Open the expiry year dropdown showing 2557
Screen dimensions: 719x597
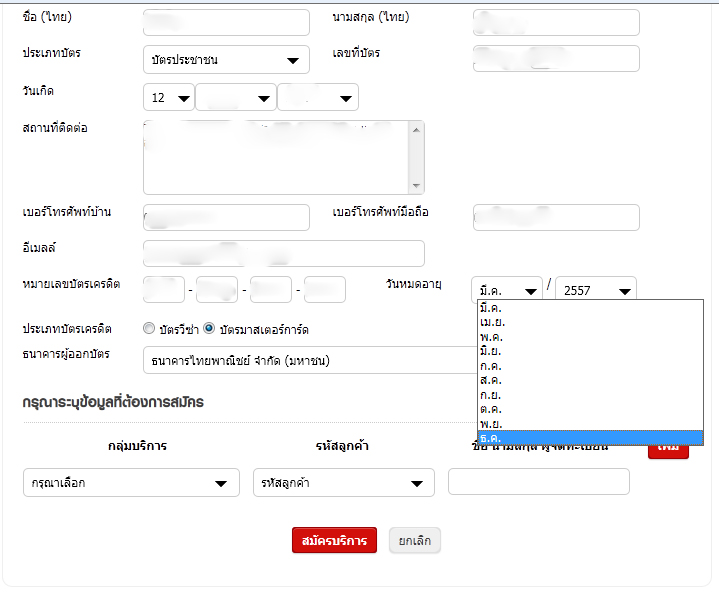click(x=596, y=290)
